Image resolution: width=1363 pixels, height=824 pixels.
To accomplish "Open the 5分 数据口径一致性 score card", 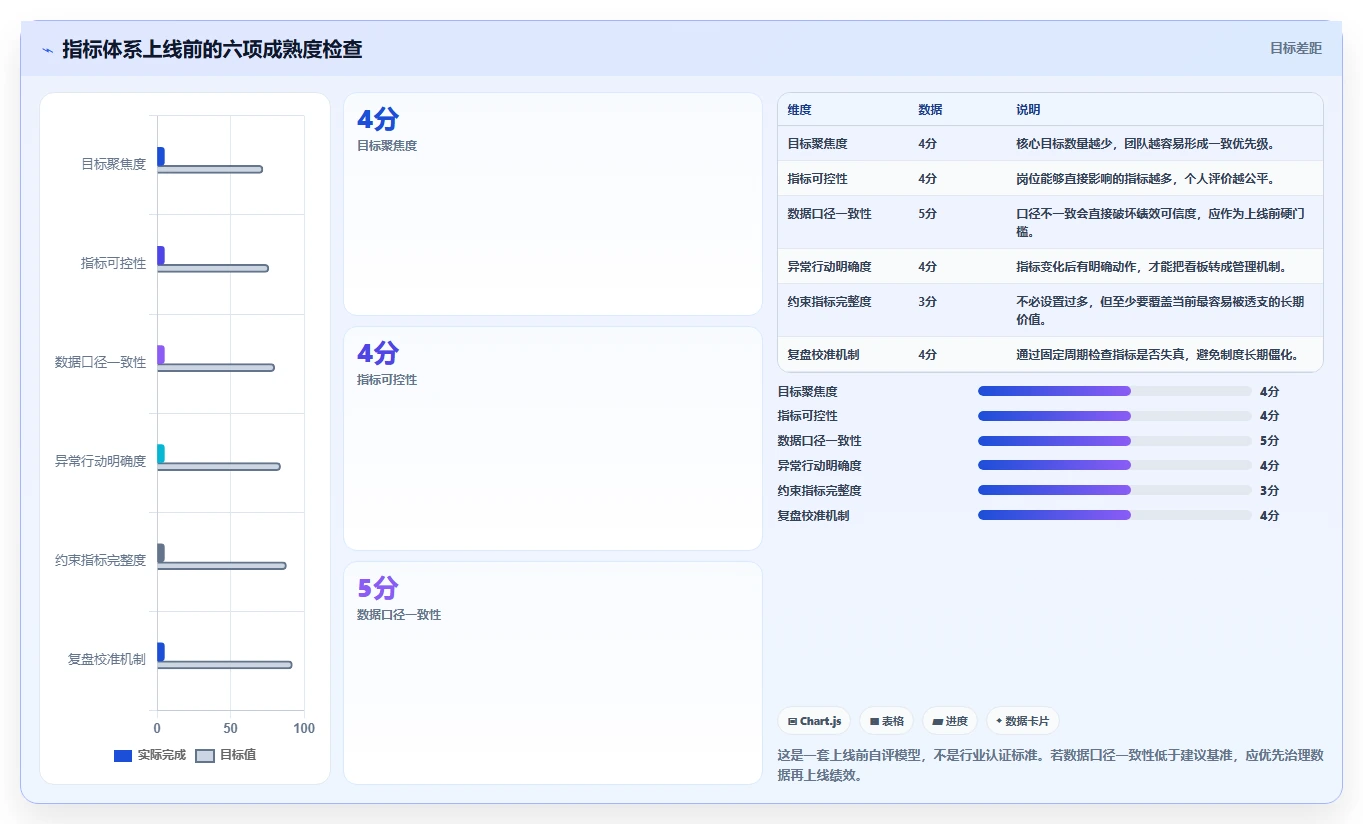I will 553,673.
